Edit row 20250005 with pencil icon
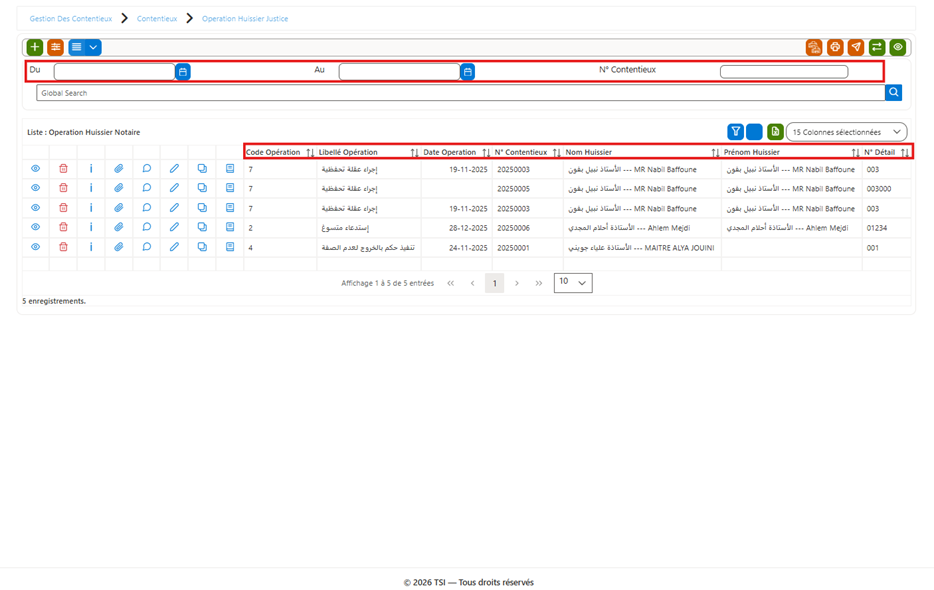The width and height of the screenshot is (934, 590). tap(174, 188)
